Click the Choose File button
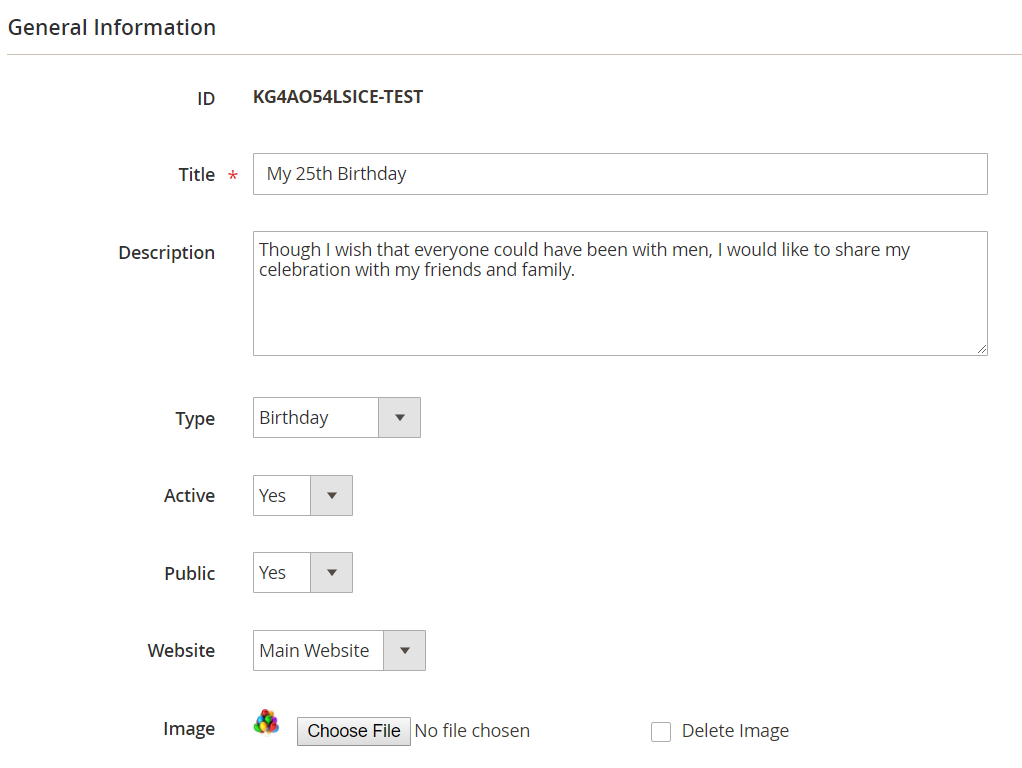Viewport: 1022px width, 768px height. pyautogui.click(x=354, y=731)
